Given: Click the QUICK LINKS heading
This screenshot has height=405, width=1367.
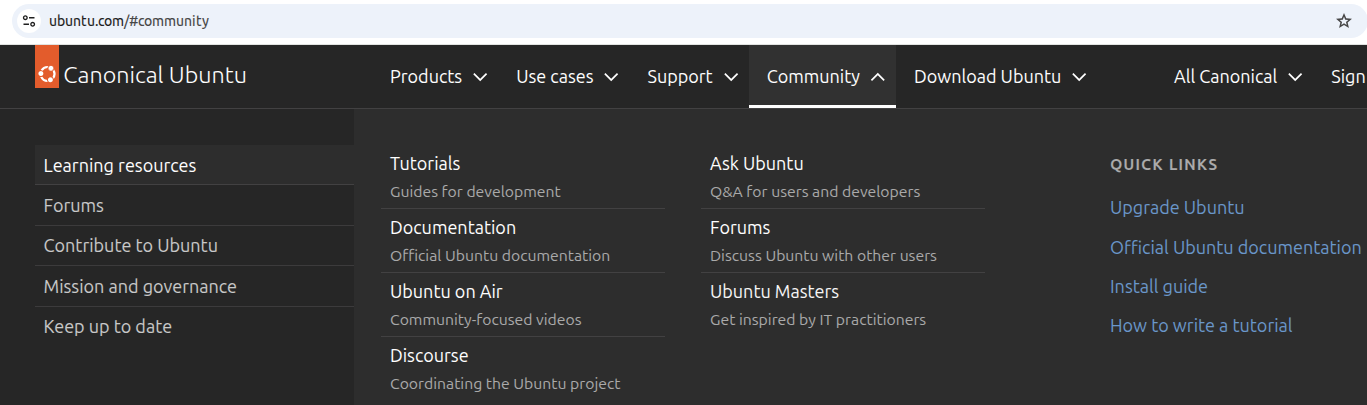Looking at the screenshot, I should point(1164,164).
